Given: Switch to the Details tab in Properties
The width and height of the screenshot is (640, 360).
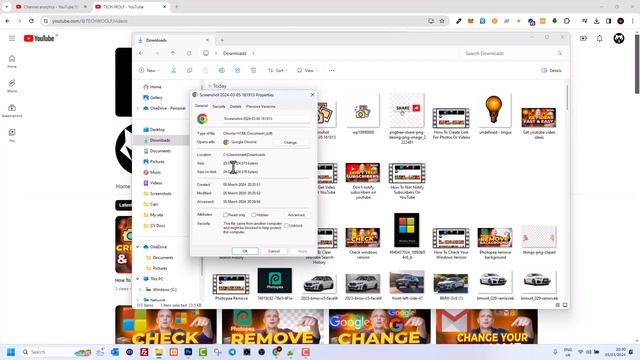Looking at the screenshot, I should pyautogui.click(x=236, y=106).
